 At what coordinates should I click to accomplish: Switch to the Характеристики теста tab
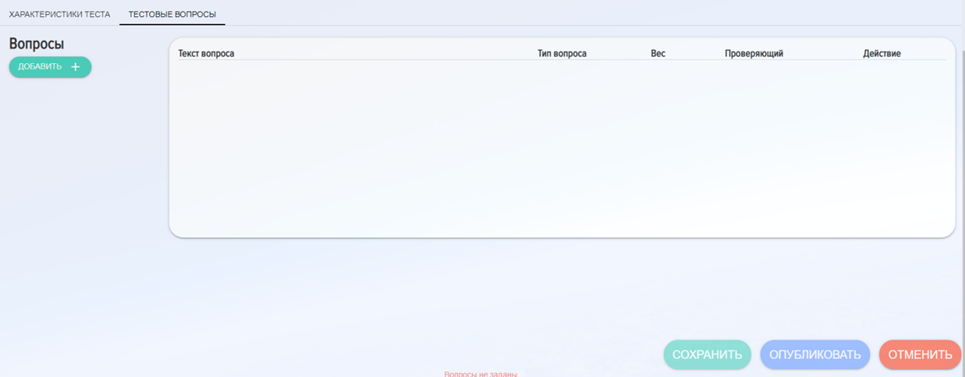click(x=60, y=14)
